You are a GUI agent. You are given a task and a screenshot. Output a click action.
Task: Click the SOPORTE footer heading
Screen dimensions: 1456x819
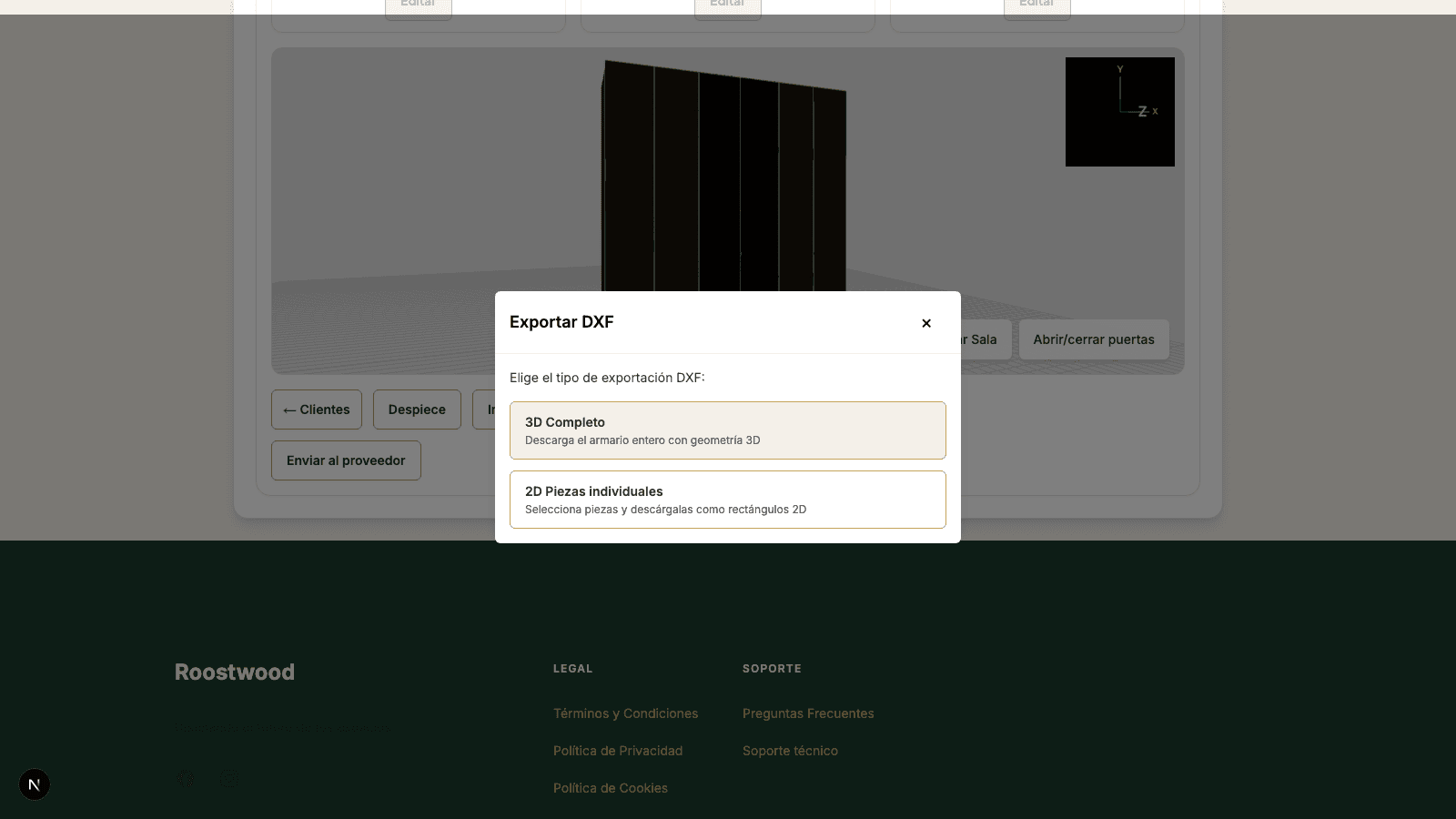point(772,669)
